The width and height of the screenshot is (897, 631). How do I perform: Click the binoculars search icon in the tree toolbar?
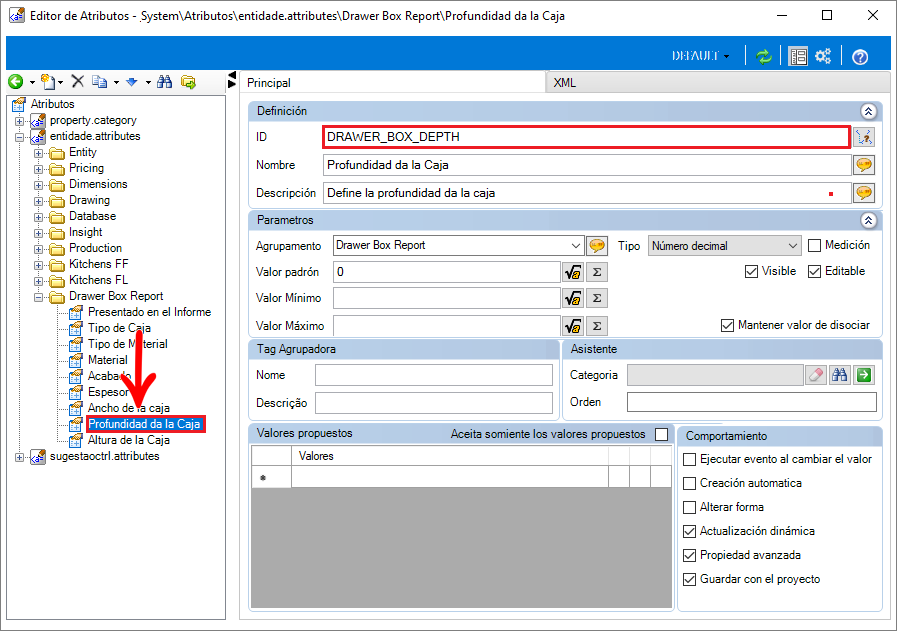pyautogui.click(x=165, y=82)
